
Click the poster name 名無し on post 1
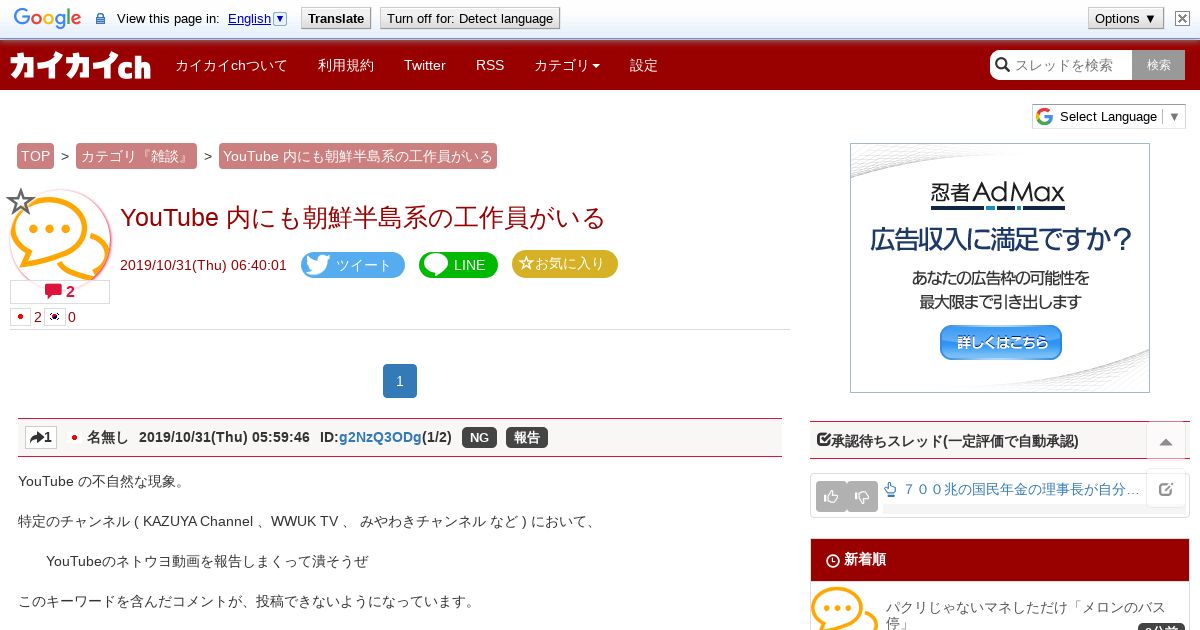coord(108,438)
